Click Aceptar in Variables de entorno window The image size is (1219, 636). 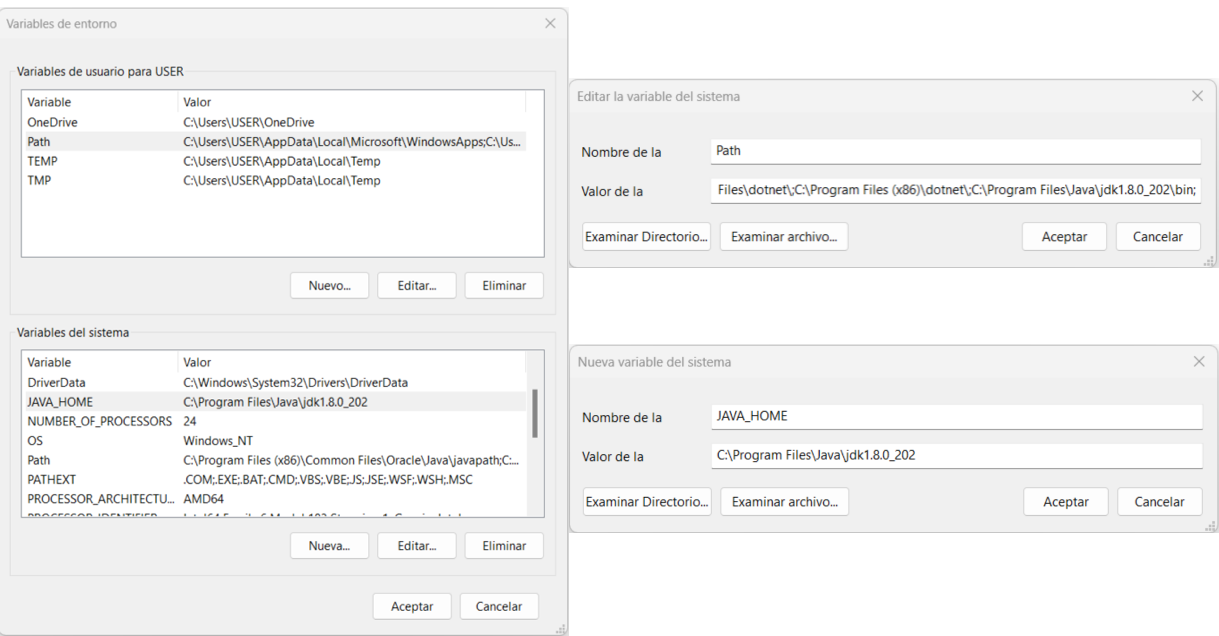411,607
